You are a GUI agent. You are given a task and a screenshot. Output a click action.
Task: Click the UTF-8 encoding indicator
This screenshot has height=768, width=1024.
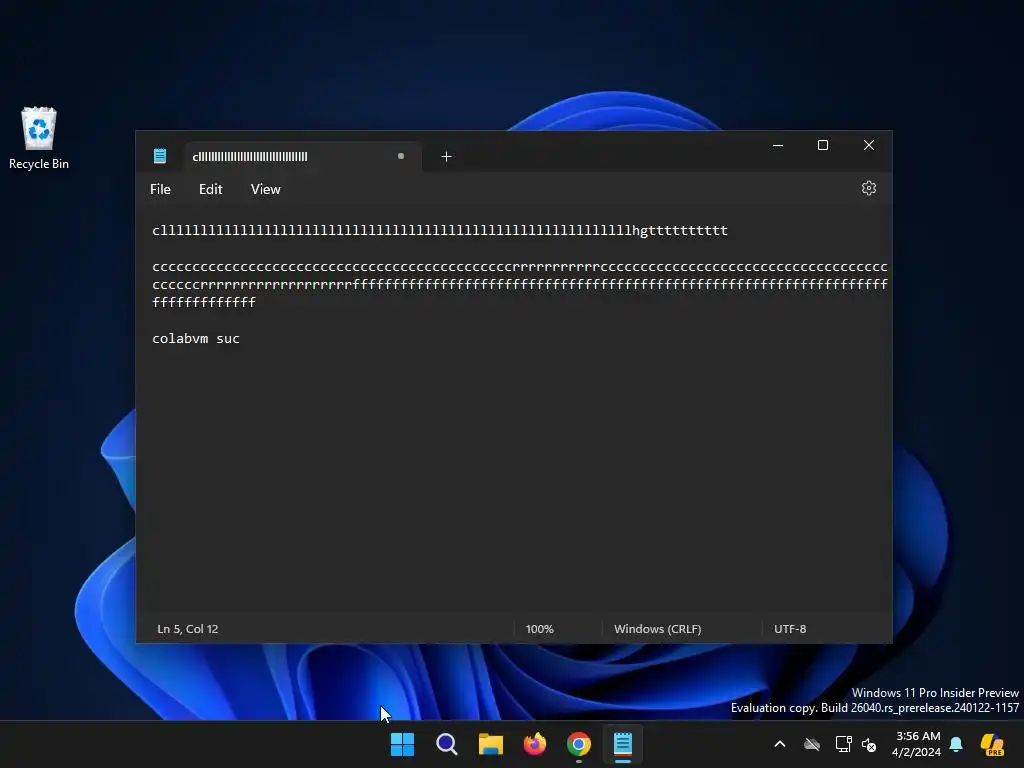(790, 629)
